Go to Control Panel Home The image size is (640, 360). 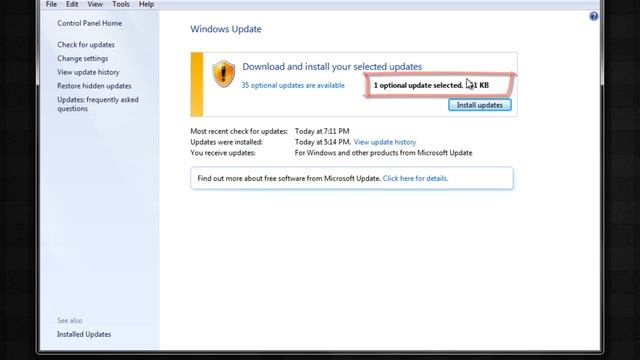coord(89,23)
